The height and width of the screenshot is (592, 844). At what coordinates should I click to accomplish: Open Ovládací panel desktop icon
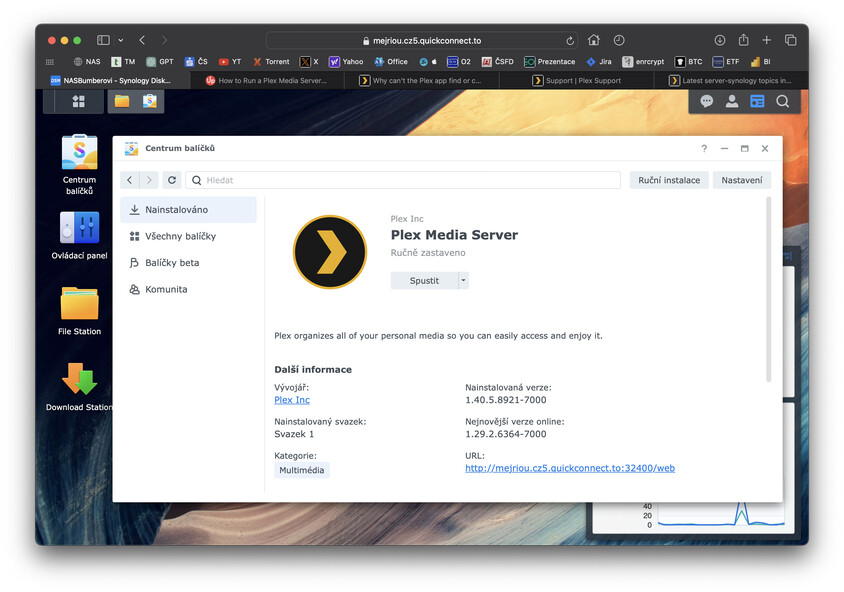(79, 235)
